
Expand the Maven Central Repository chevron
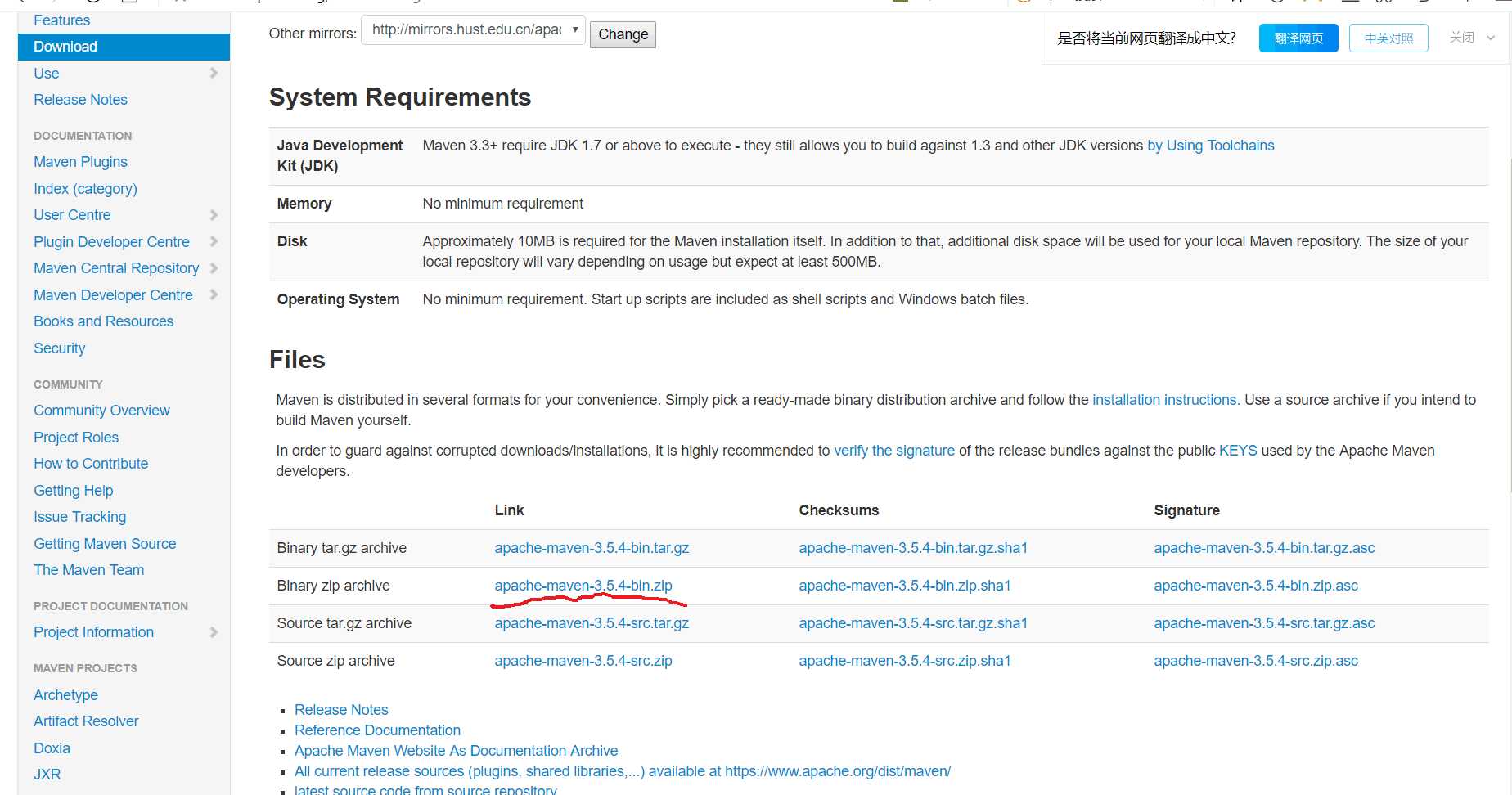(214, 268)
